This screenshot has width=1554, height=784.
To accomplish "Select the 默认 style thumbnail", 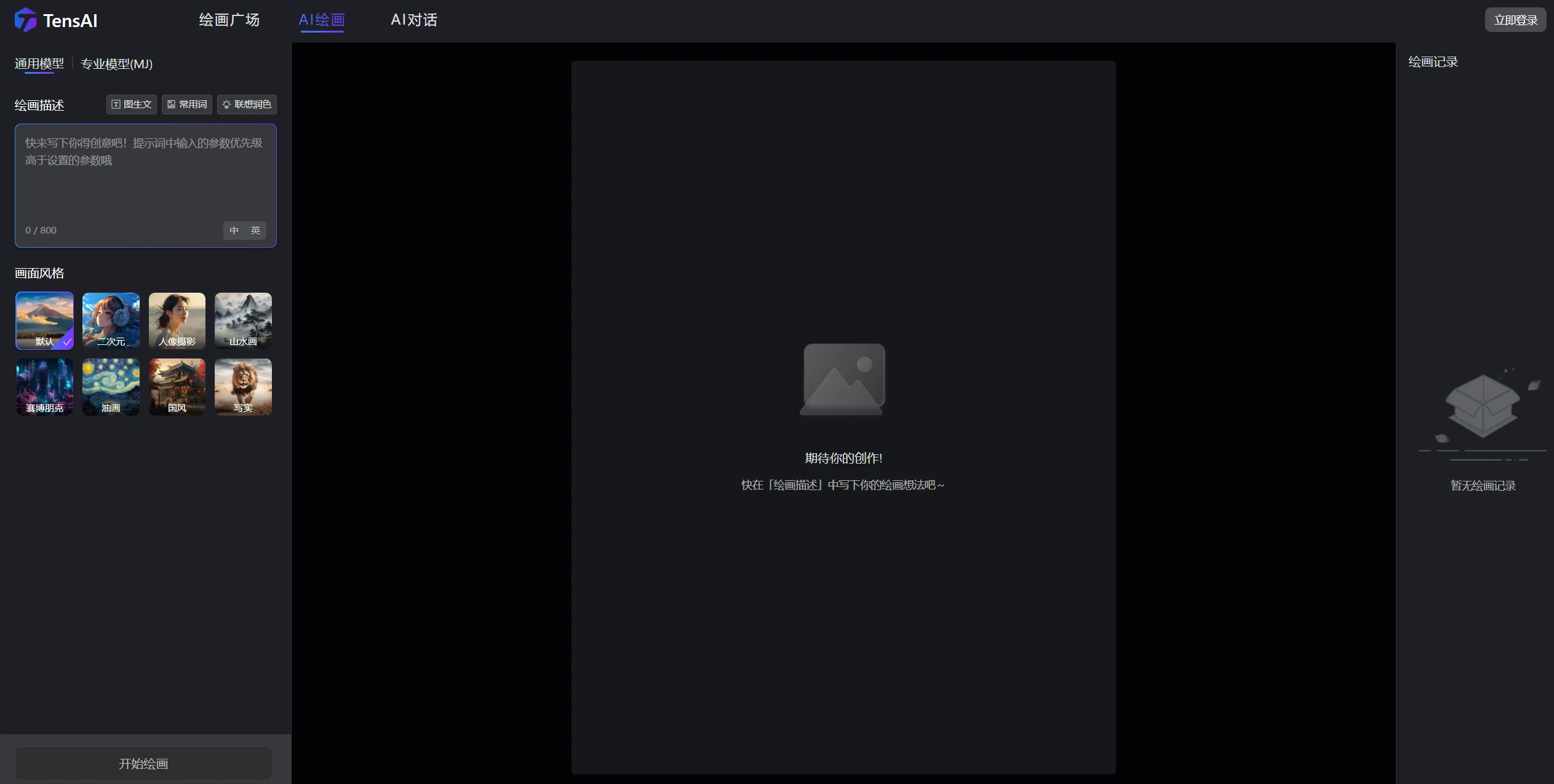I will 44,320.
